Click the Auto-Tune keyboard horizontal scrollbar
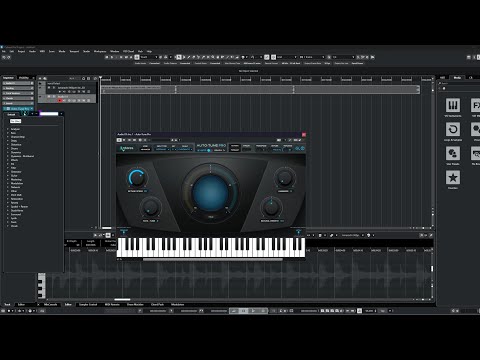 click(x=213, y=259)
